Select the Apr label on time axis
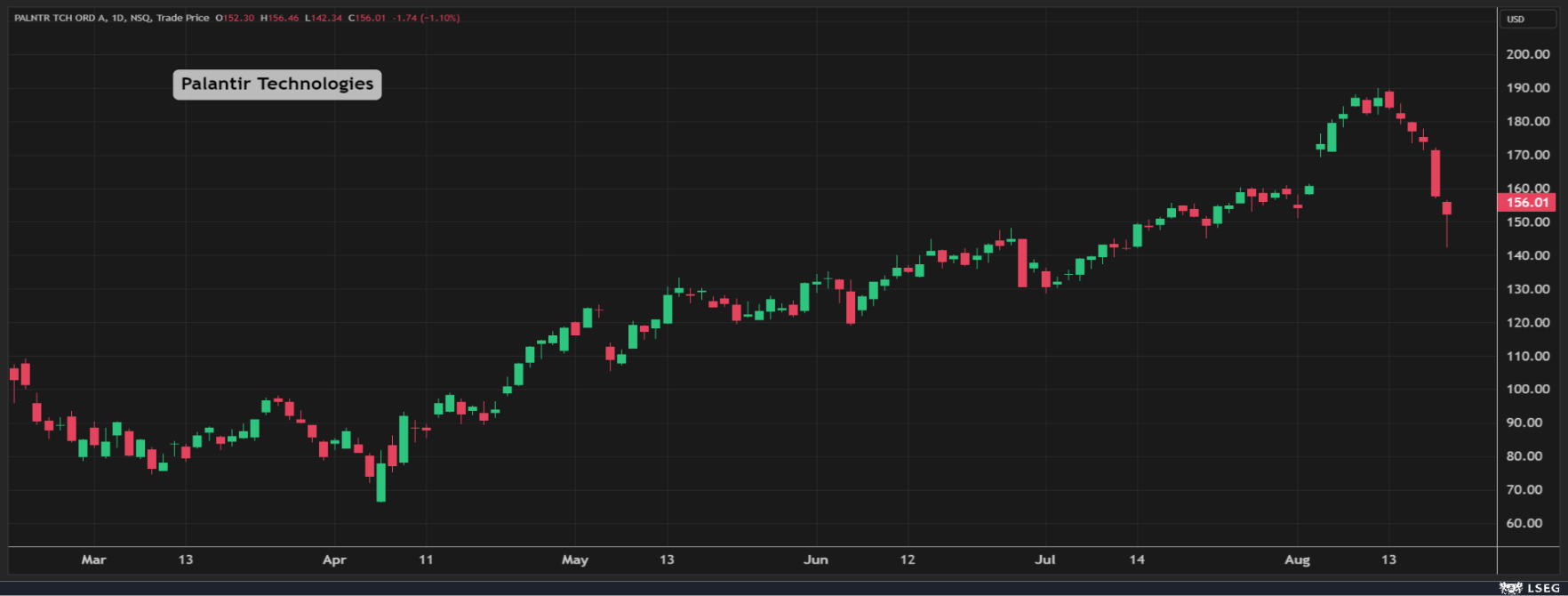Image resolution: width=1568 pixels, height=596 pixels. pyautogui.click(x=334, y=560)
